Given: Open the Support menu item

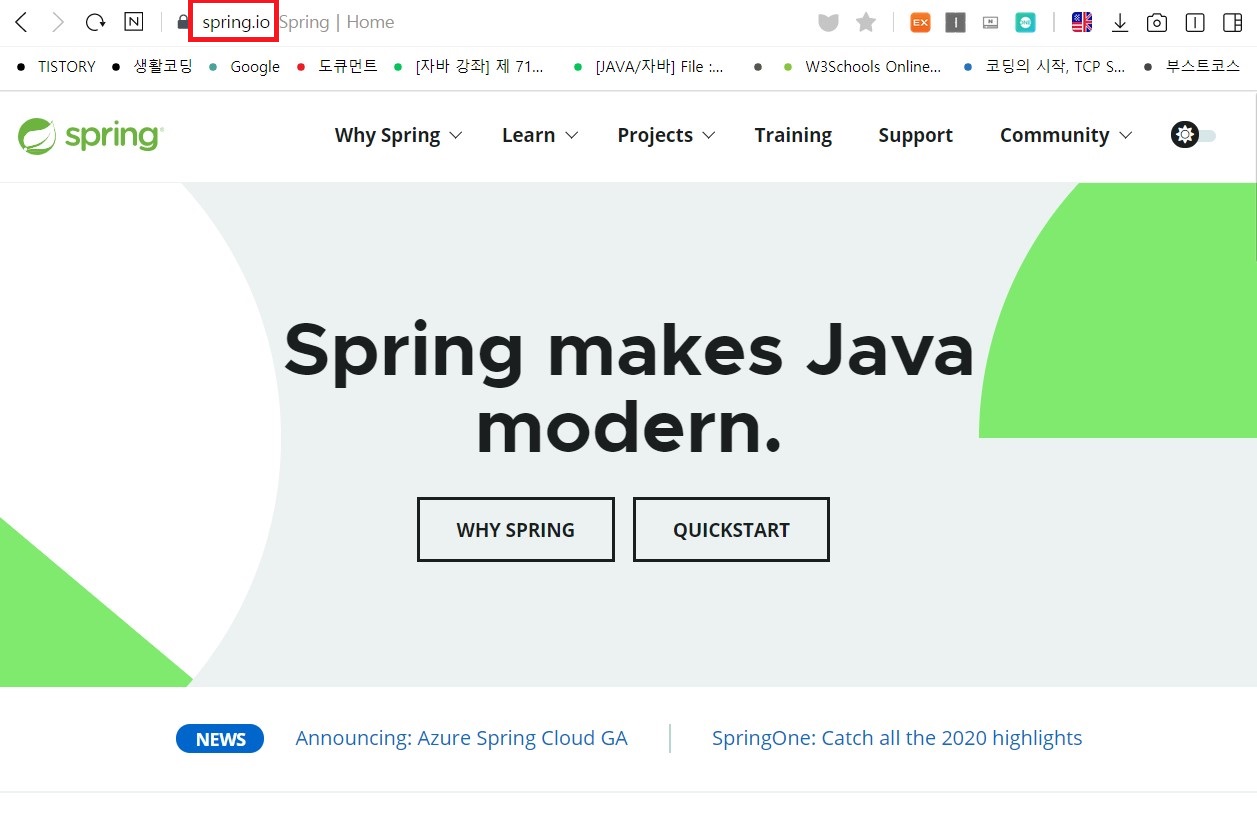Looking at the screenshot, I should [915, 135].
